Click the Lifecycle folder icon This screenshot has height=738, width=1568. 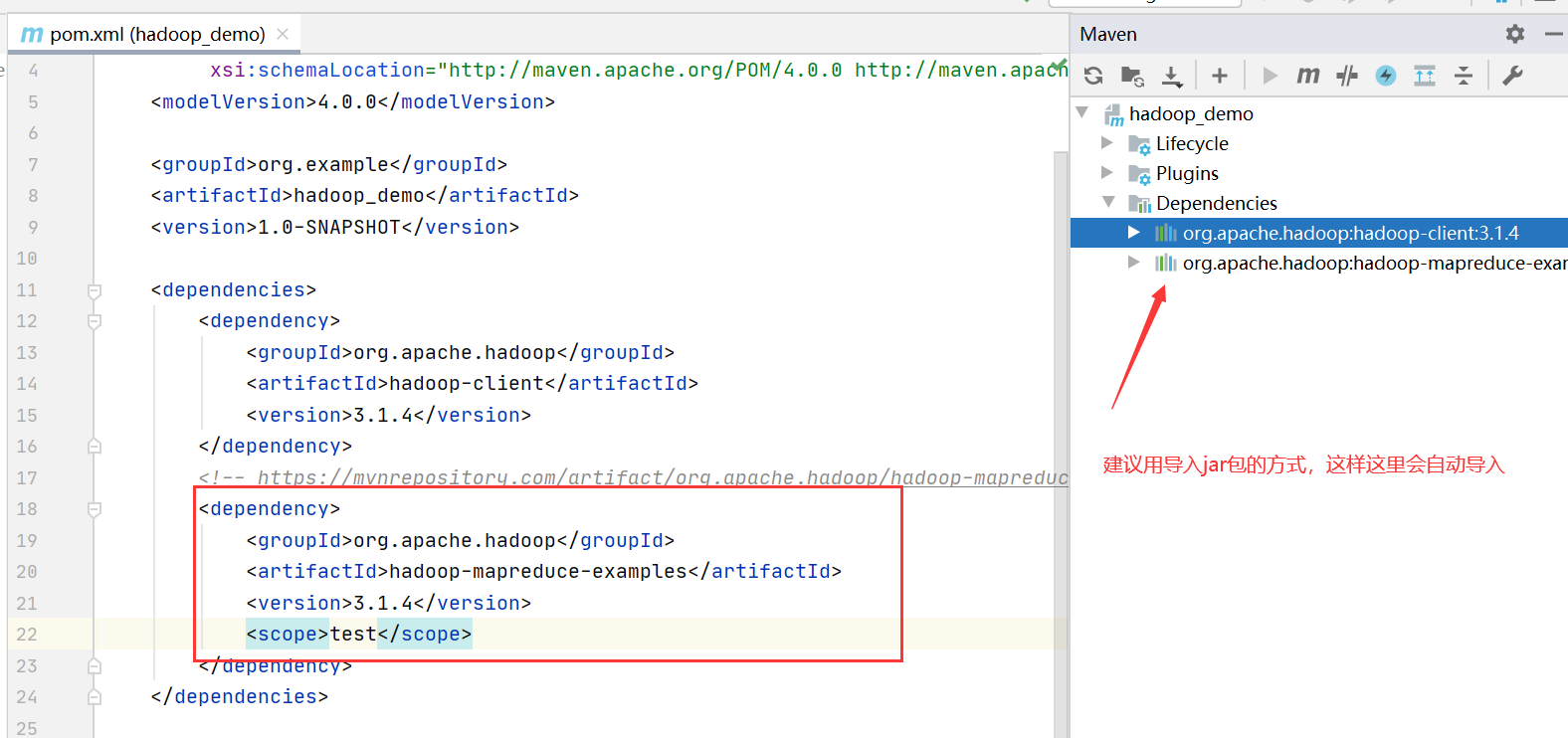pos(1139,145)
